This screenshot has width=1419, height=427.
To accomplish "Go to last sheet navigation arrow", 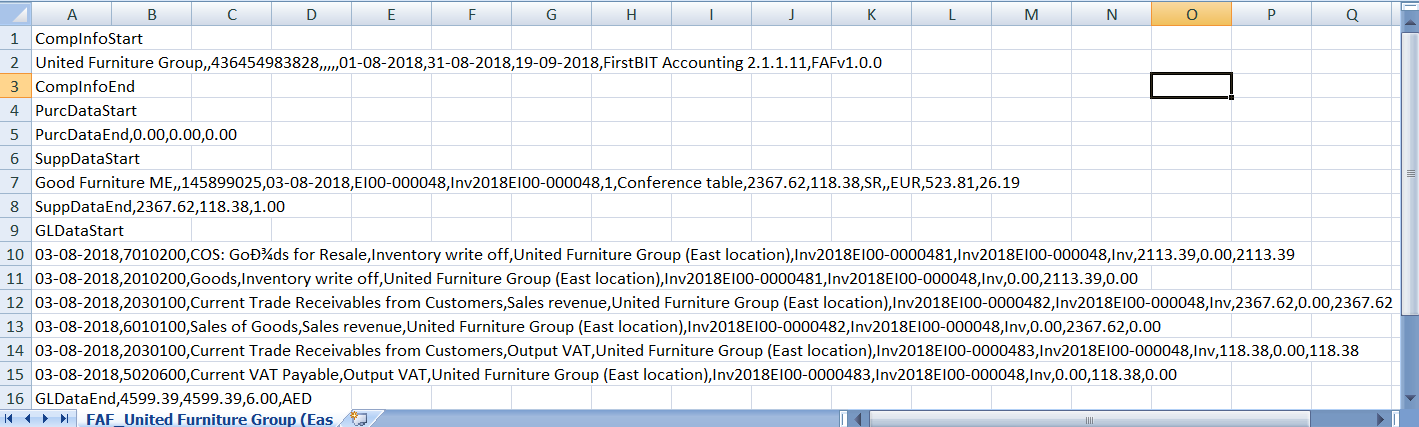I will 63,418.
